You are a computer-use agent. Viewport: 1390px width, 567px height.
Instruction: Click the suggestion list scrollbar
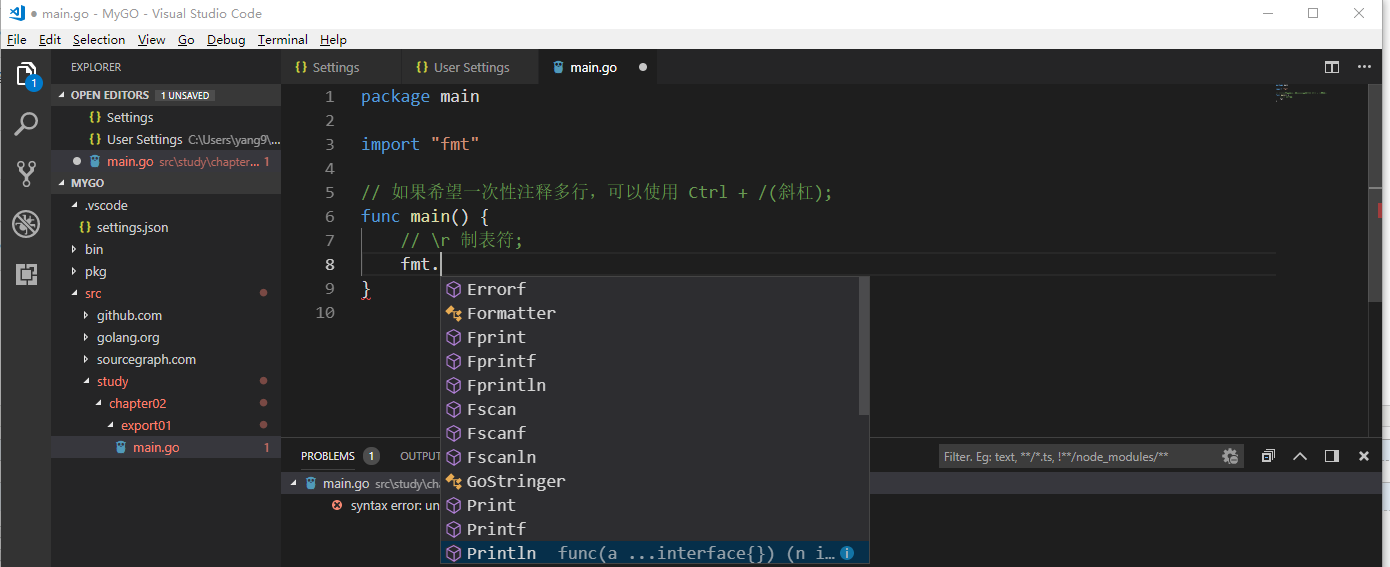pos(864,347)
